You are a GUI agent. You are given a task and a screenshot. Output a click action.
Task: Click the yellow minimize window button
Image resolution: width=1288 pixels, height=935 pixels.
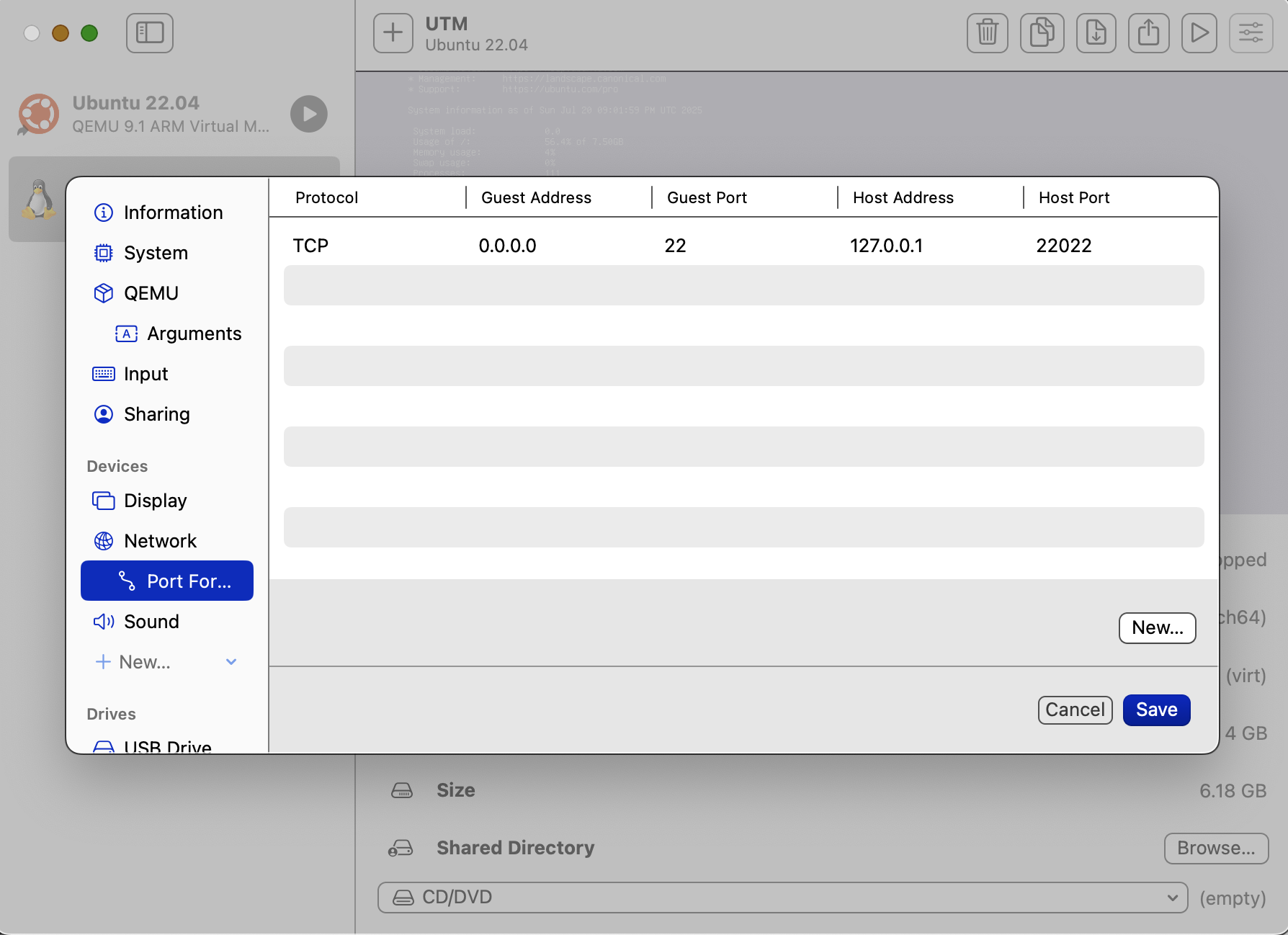(x=61, y=33)
